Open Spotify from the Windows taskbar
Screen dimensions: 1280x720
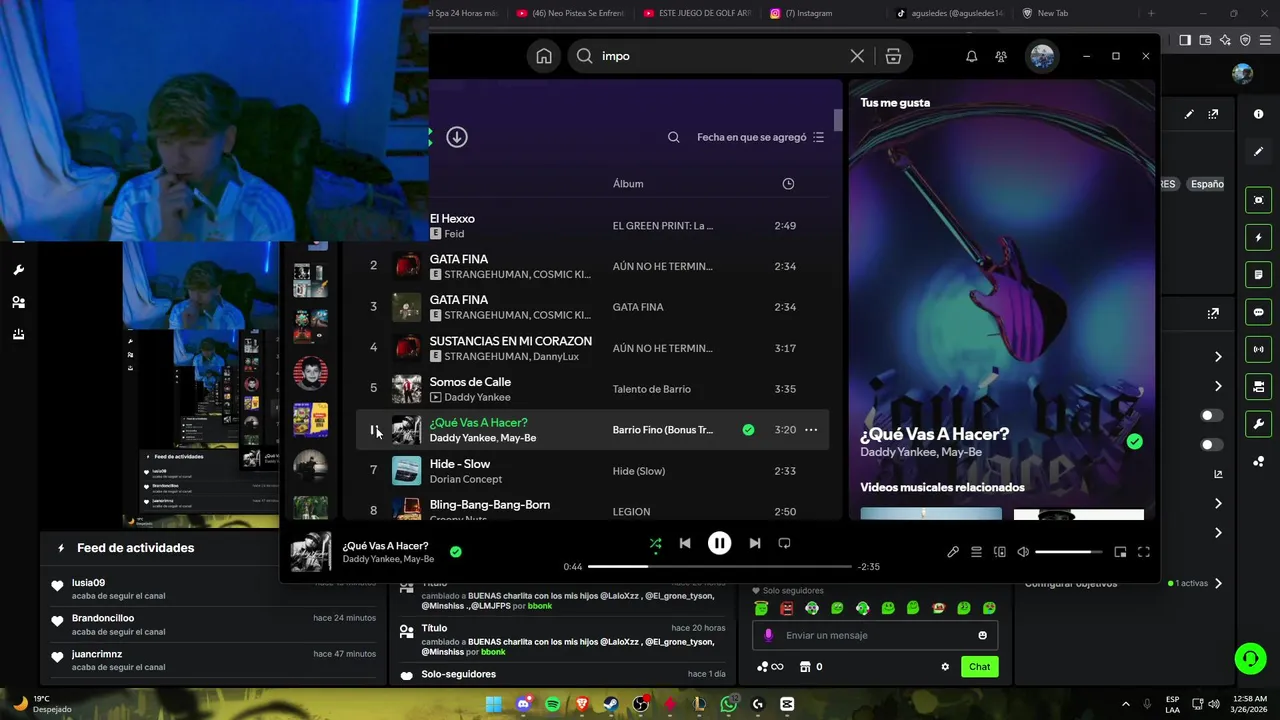click(x=553, y=704)
